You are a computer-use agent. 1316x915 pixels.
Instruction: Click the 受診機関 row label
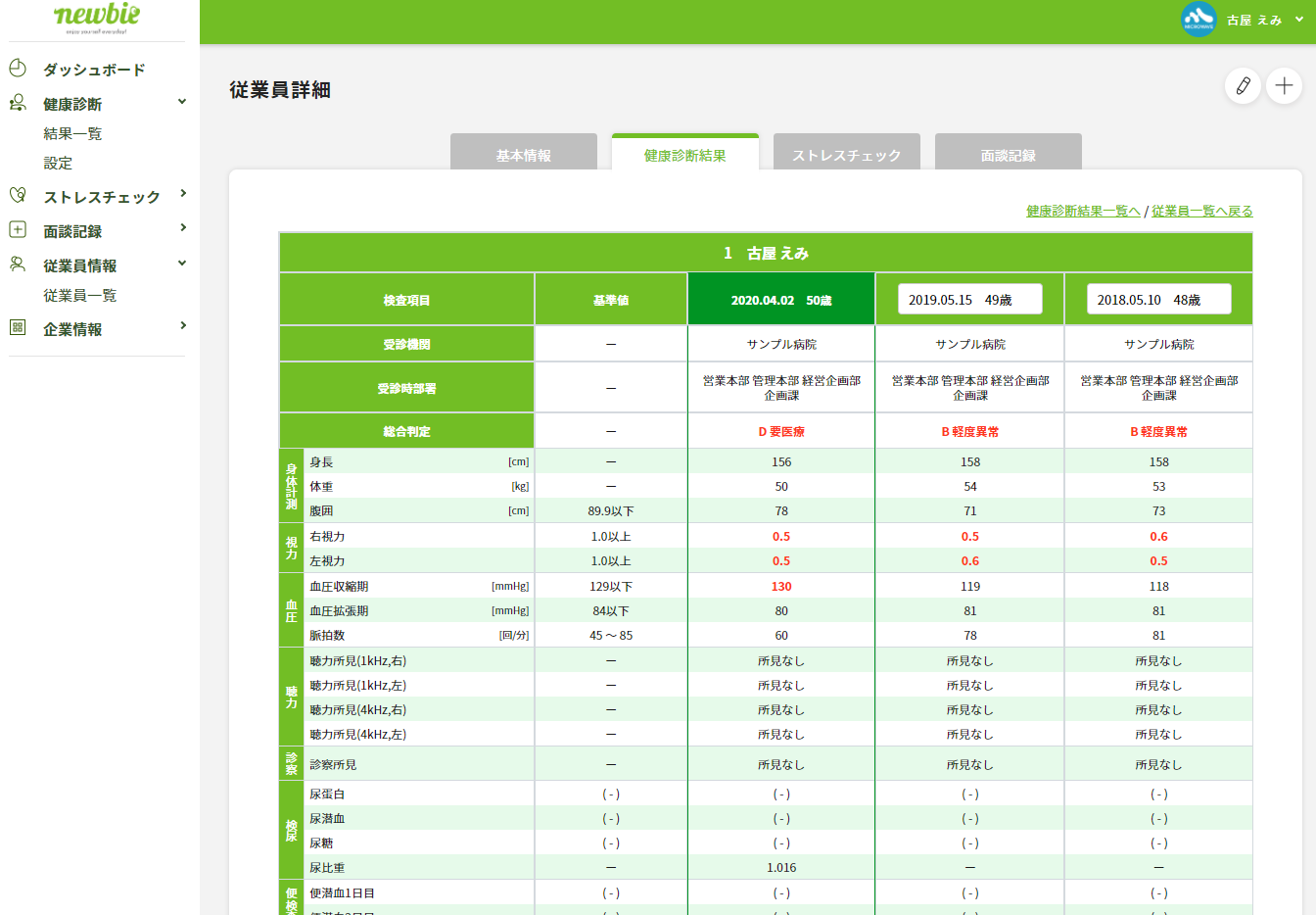click(x=406, y=344)
